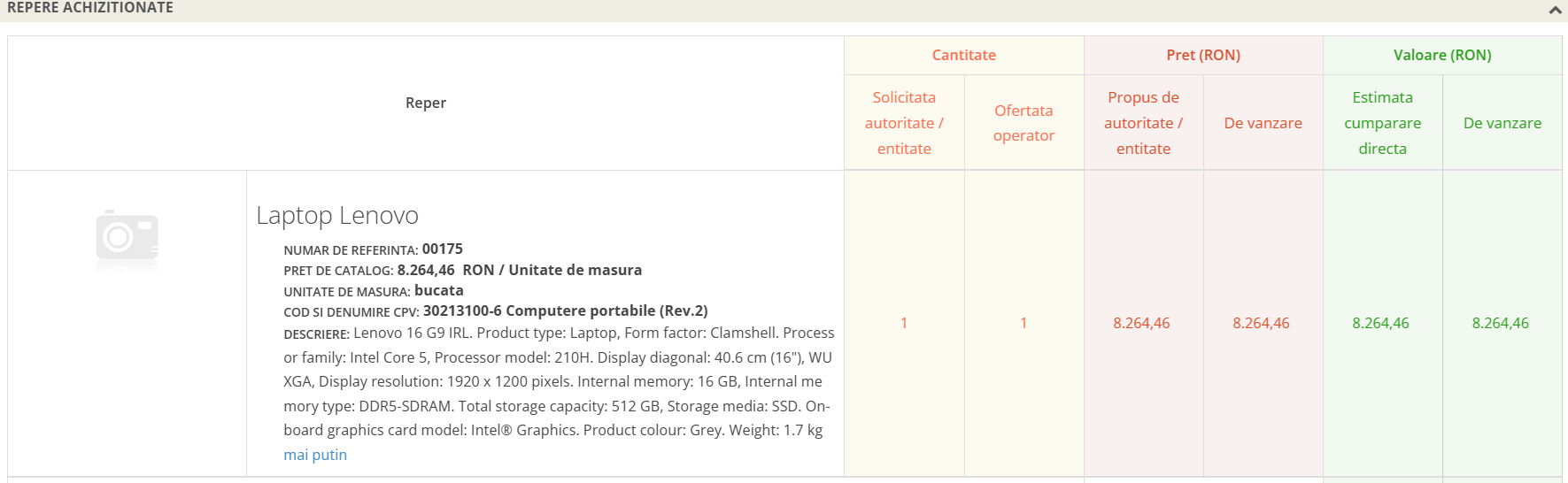Viewport: 1568px width, 483px height.
Task: Click the Solicitata autoritate / entitate header
Action: pyautogui.click(x=904, y=123)
